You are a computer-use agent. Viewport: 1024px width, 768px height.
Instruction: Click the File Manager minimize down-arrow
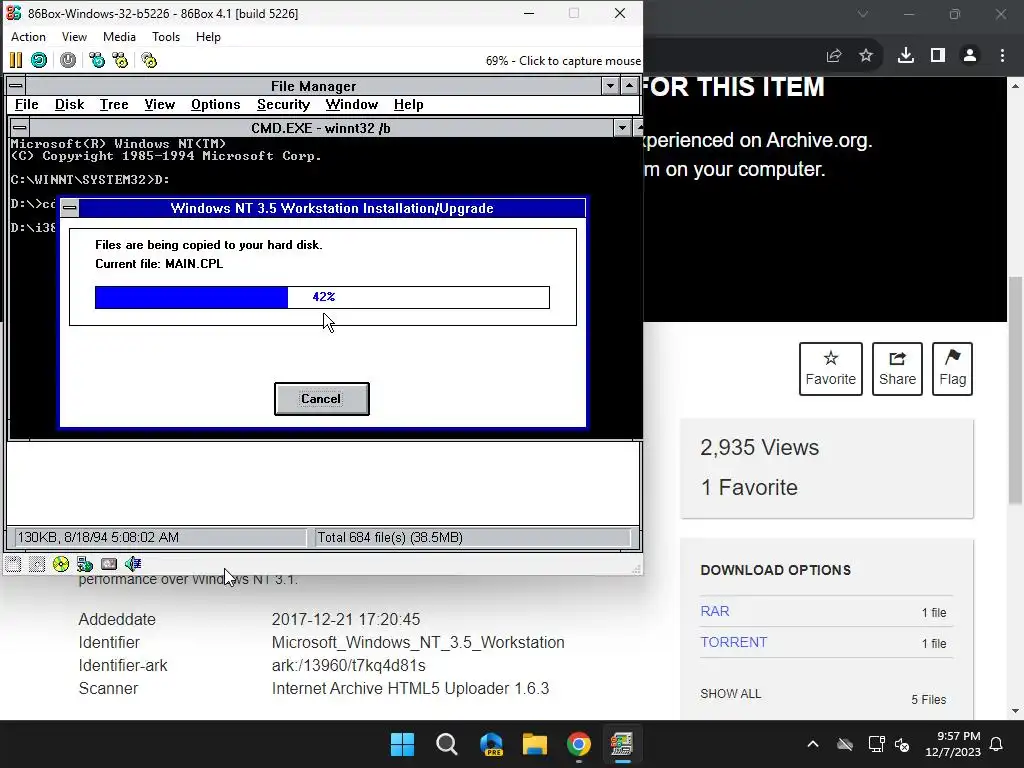click(610, 86)
